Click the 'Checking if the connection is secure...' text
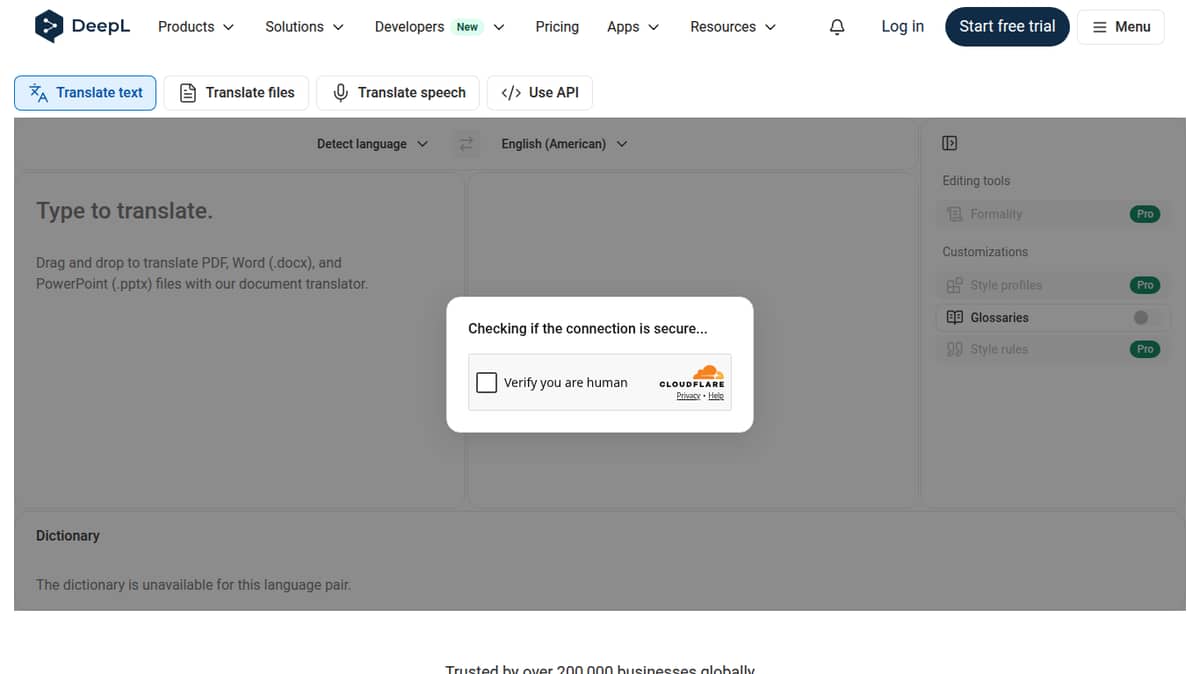 tap(588, 328)
